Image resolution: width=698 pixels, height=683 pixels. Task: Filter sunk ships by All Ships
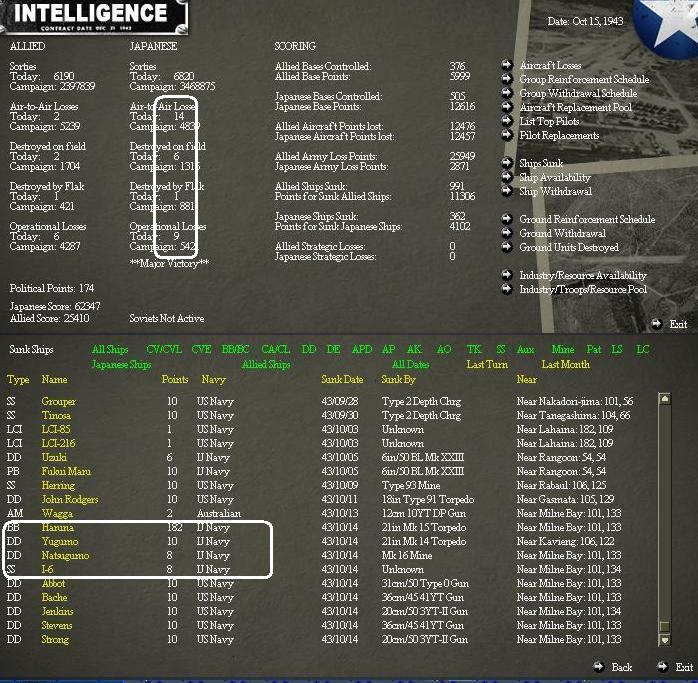pyautogui.click(x=110, y=350)
